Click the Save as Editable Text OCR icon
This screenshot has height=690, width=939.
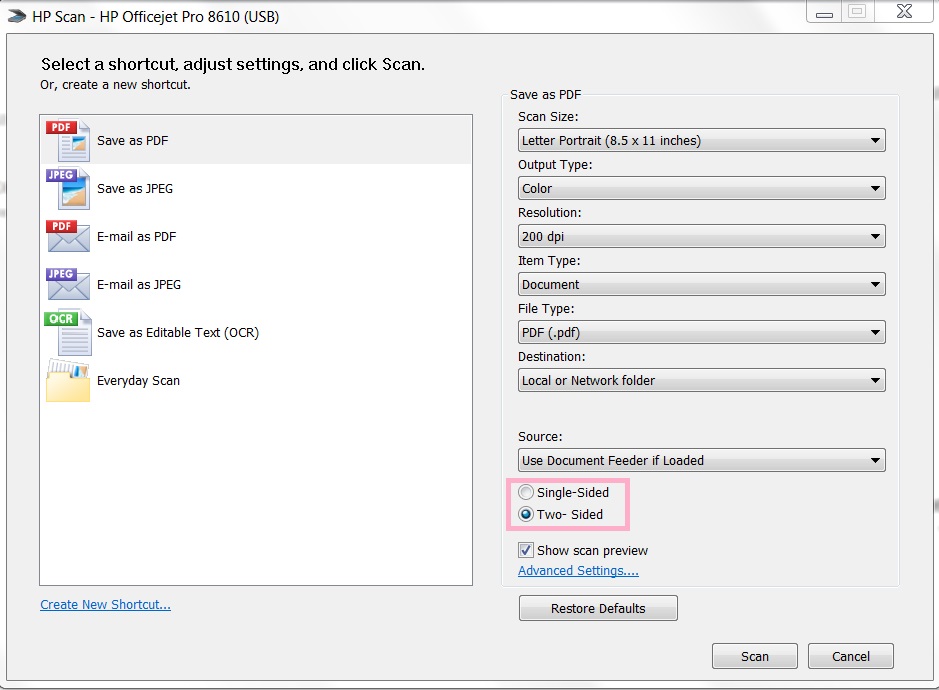[x=68, y=333]
